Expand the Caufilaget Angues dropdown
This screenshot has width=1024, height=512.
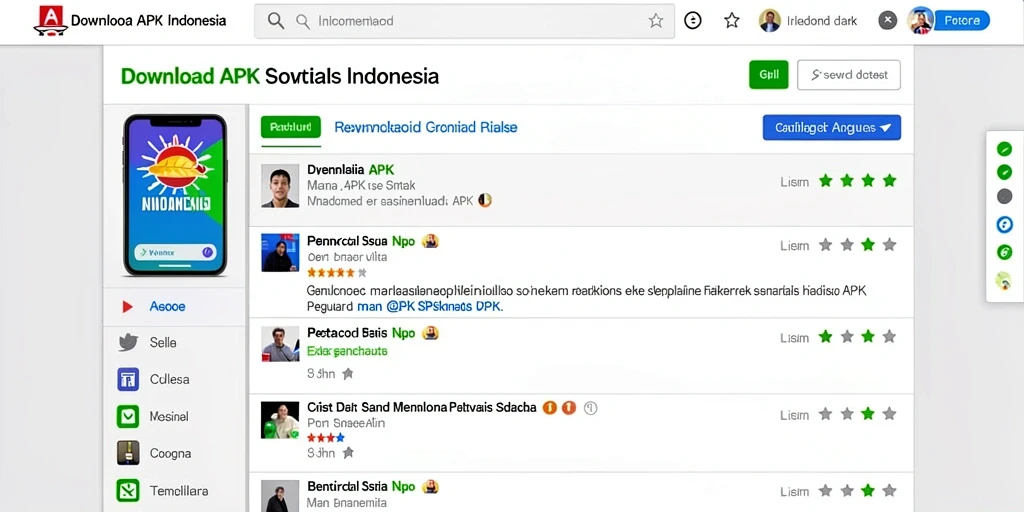pyautogui.click(x=832, y=127)
